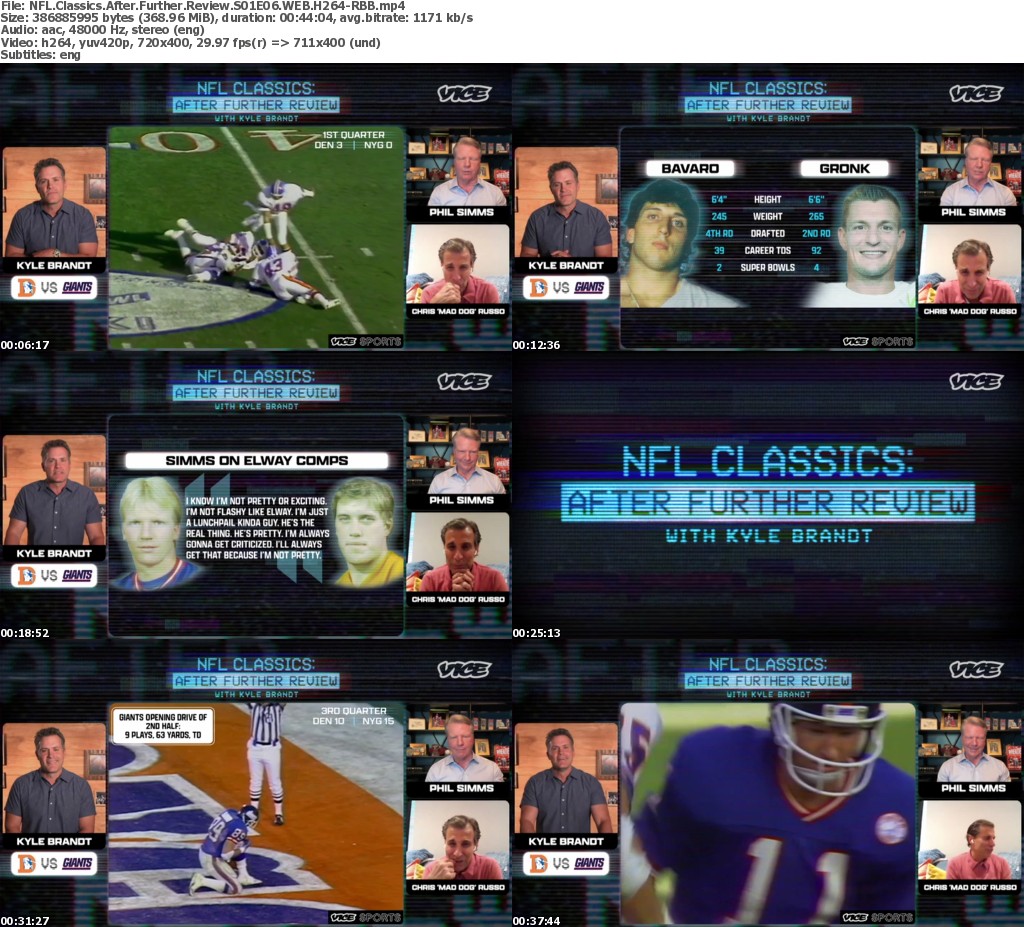The height and width of the screenshot is (927, 1024).
Task: Click the VICE logo on the 00:25:13 title card
Action: [975, 382]
